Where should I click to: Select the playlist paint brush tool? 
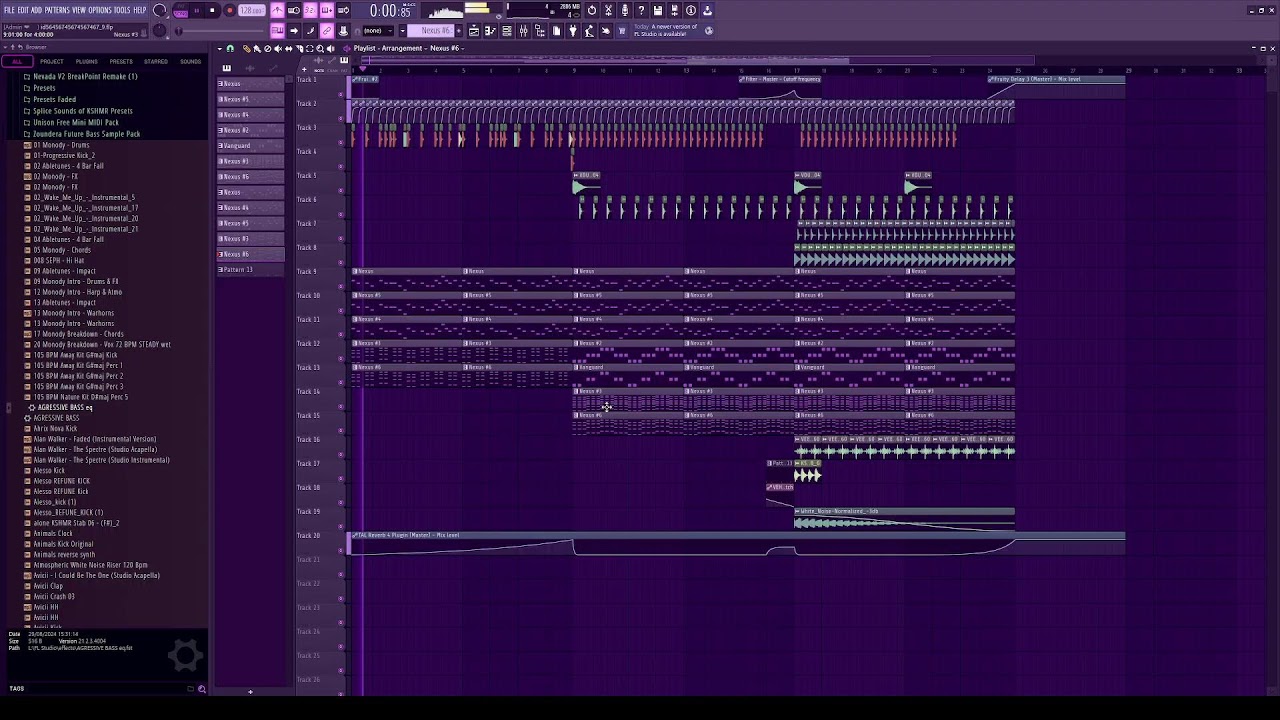[257, 48]
